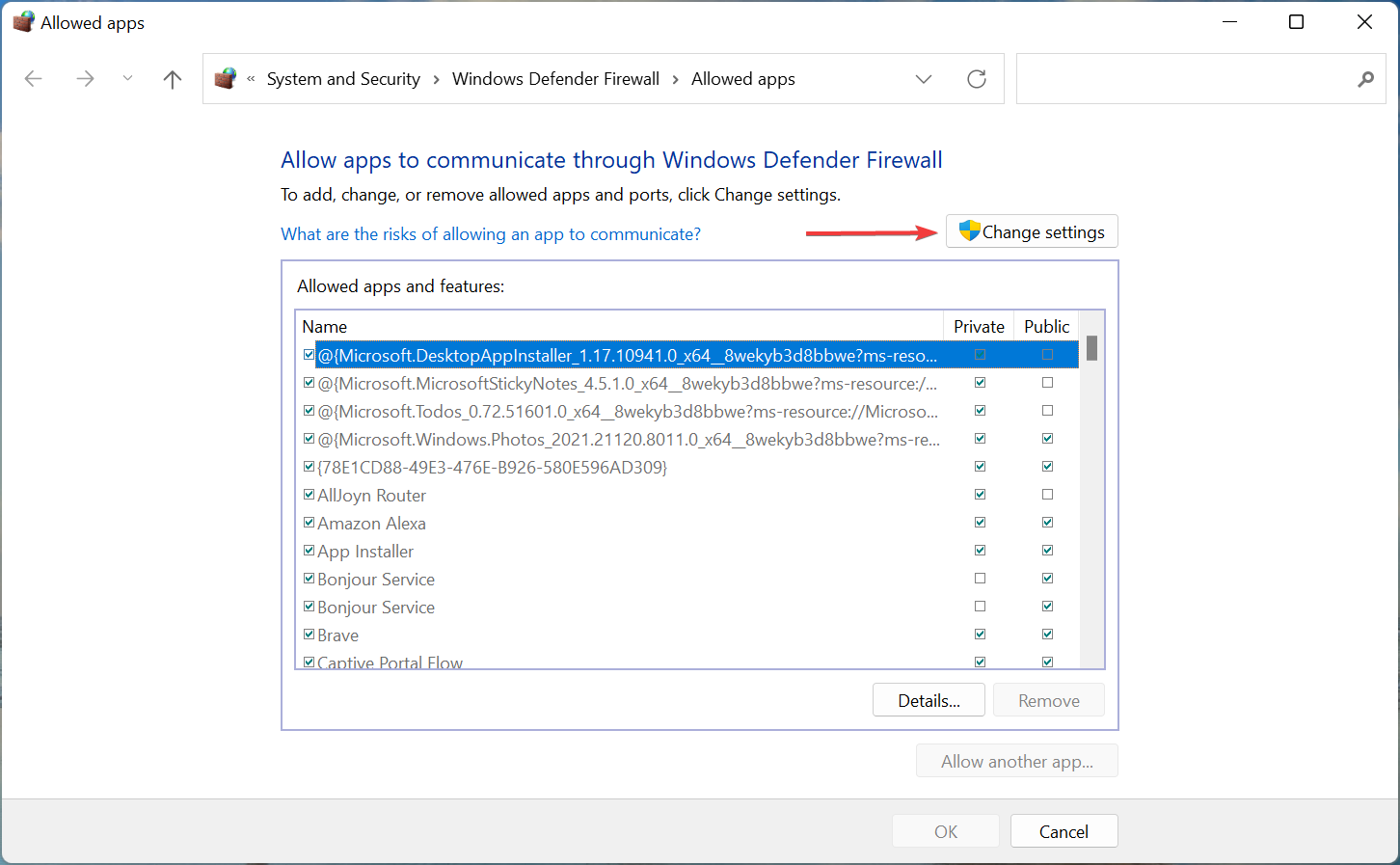Click the Public column header
This screenshot has height=865, width=1400.
(x=1046, y=326)
